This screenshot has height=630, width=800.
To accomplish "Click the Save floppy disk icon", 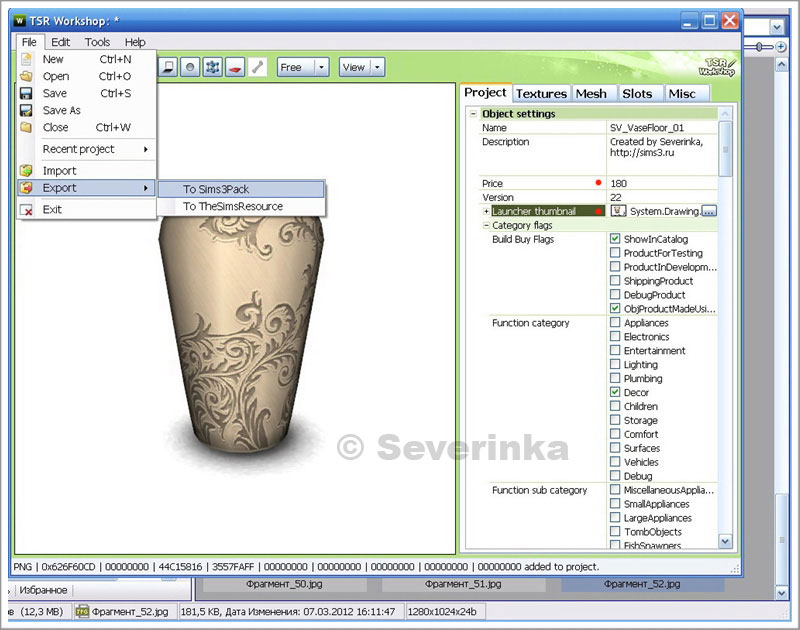I will point(27,93).
